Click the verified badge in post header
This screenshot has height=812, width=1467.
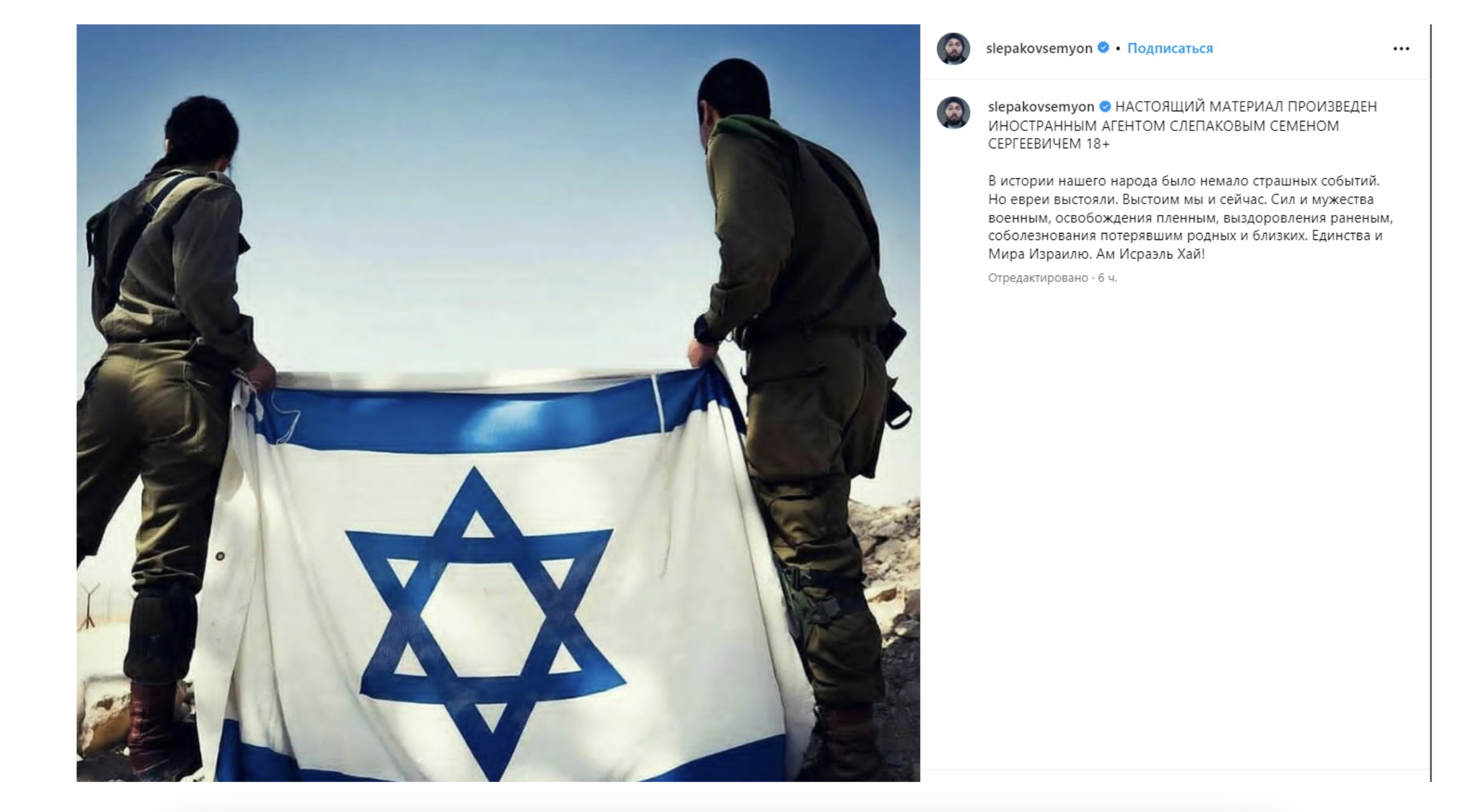(x=1103, y=48)
